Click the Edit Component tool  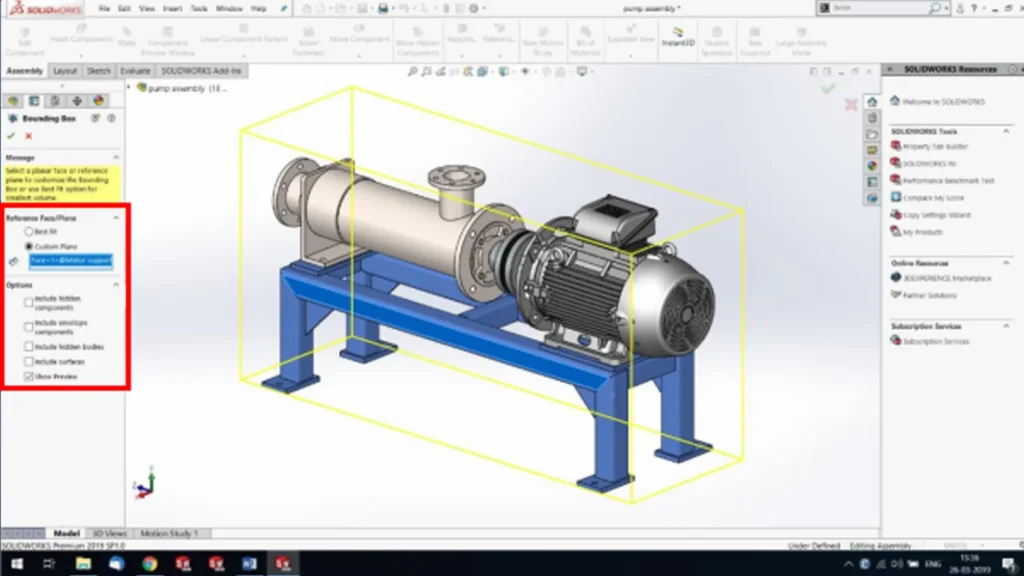pos(24,42)
